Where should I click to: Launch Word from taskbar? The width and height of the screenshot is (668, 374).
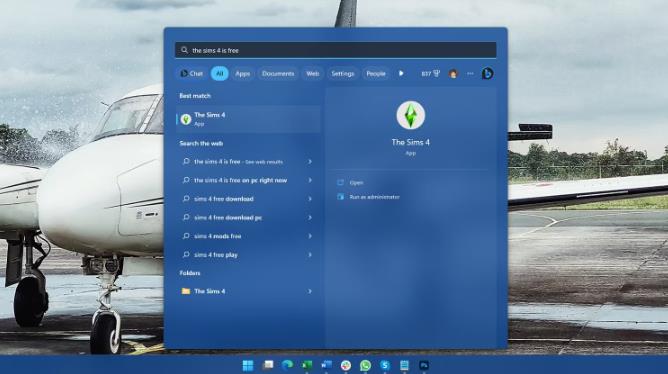(326, 365)
